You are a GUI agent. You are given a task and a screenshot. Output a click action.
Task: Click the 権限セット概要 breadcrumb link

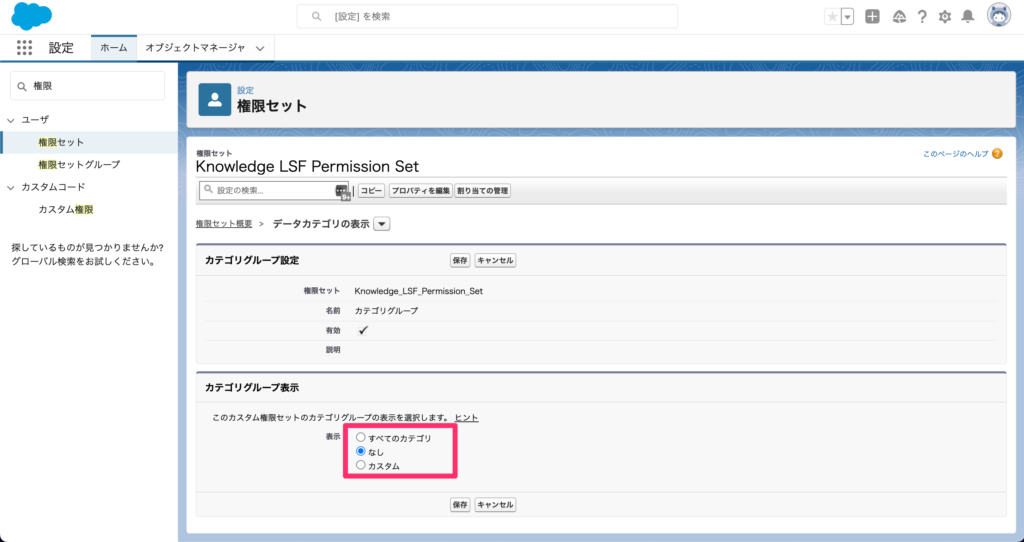(222, 224)
